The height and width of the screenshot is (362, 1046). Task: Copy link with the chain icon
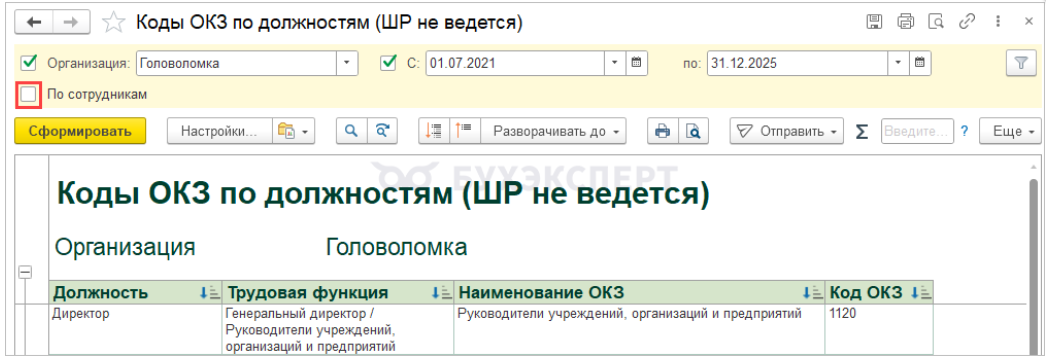coord(967,22)
